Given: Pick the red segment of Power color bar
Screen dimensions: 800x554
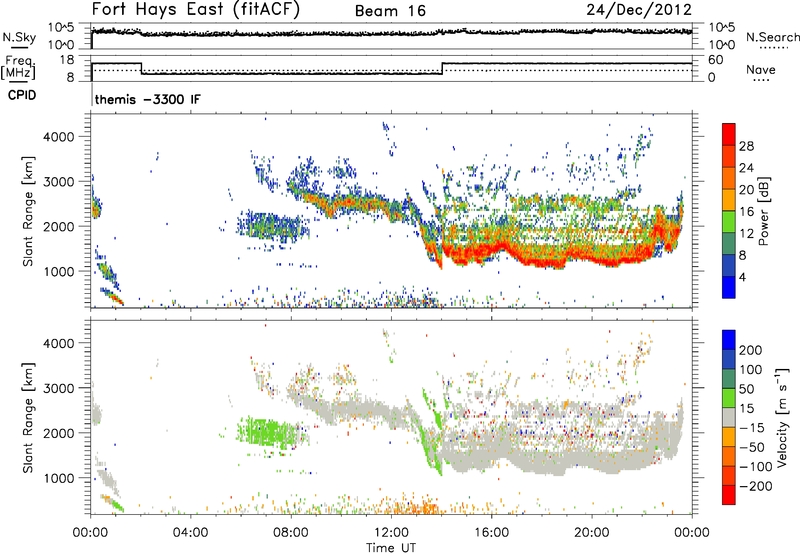Looking at the screenshot, I should pos(729,135).
